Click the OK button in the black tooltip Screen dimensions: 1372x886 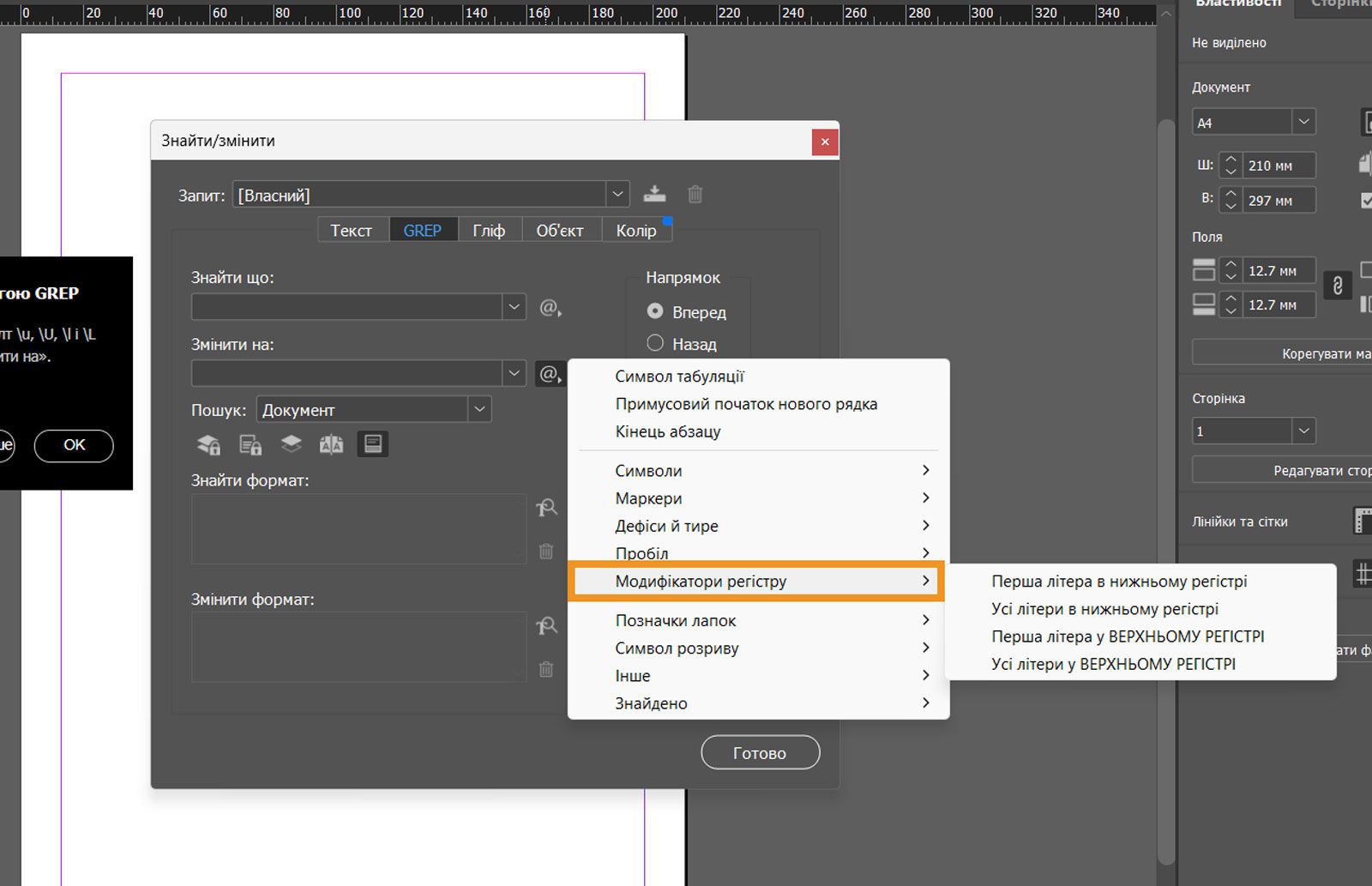click(x=74, y=445)
